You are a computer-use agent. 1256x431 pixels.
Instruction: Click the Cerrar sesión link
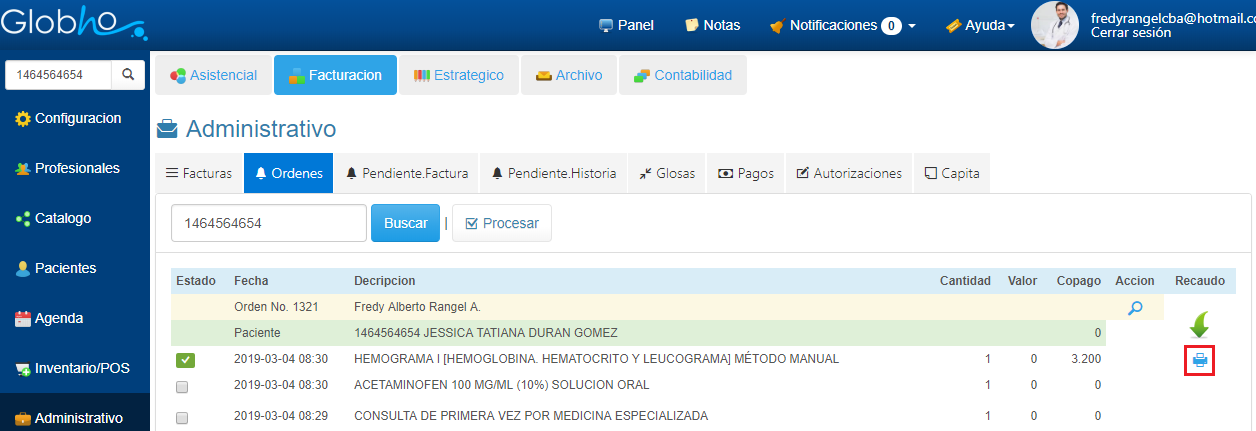pos(1130,33)
